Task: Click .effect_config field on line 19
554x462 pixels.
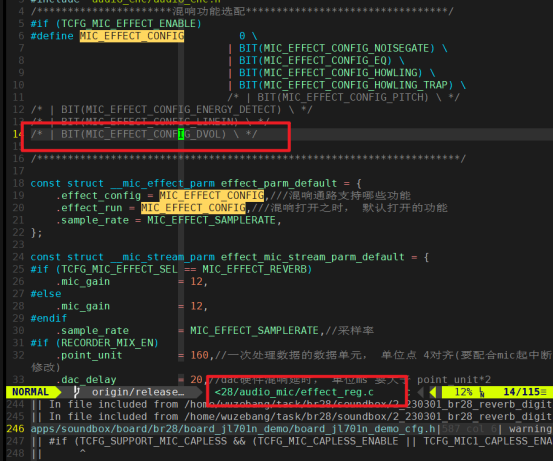Action: 98,196
